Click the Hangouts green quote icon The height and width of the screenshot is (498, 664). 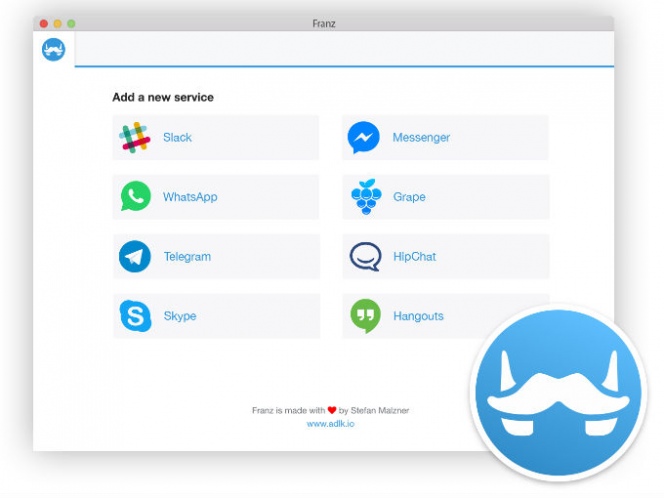coord(365,316)
